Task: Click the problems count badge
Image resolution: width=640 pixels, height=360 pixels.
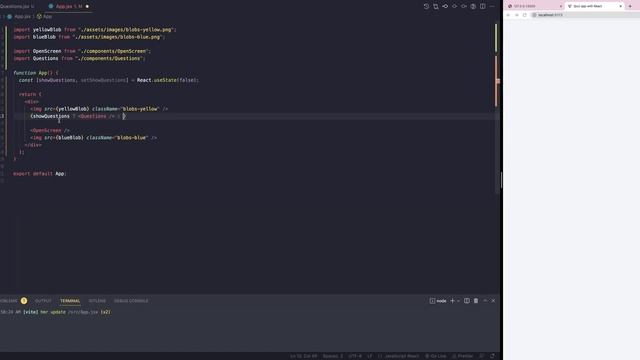Action: (24, 301)
